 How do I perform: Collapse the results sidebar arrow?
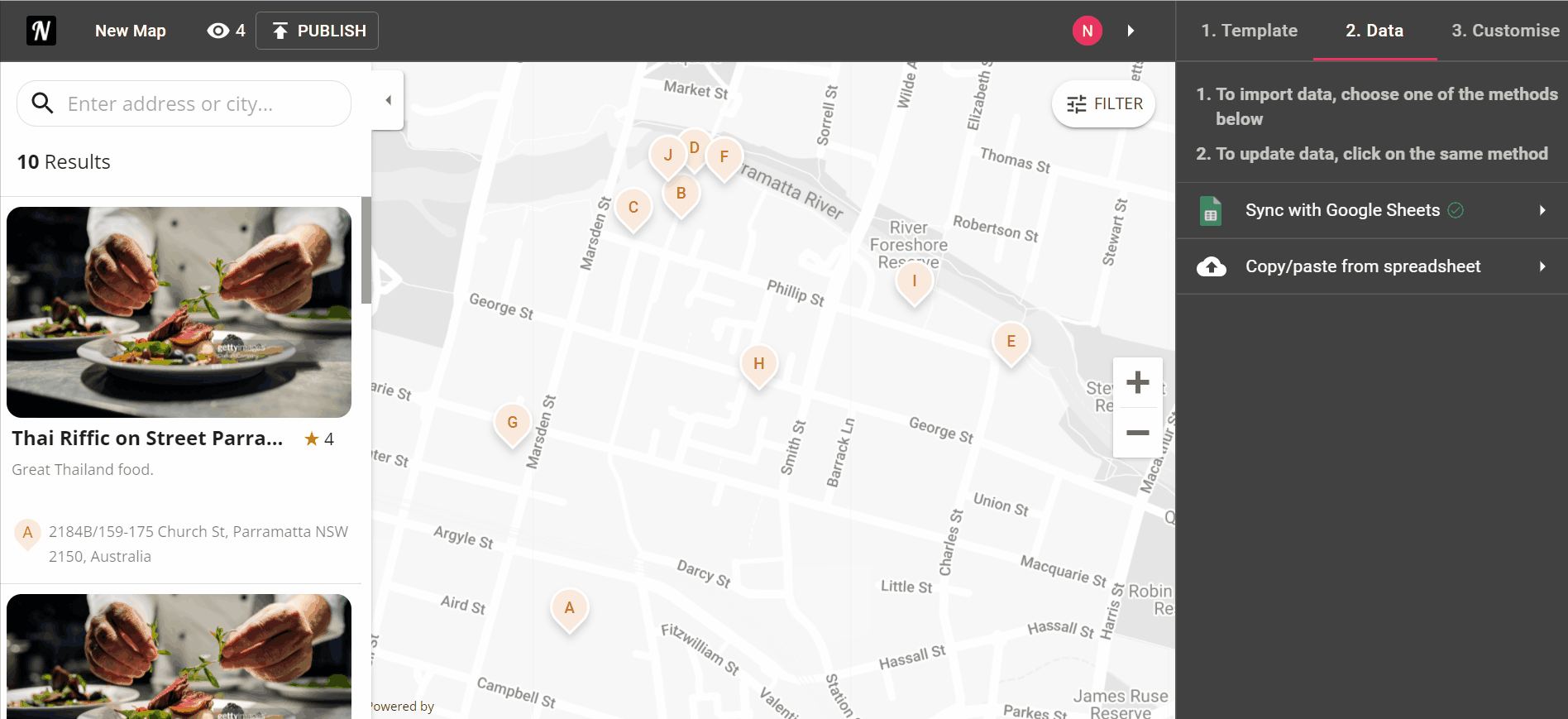[388, 100]
